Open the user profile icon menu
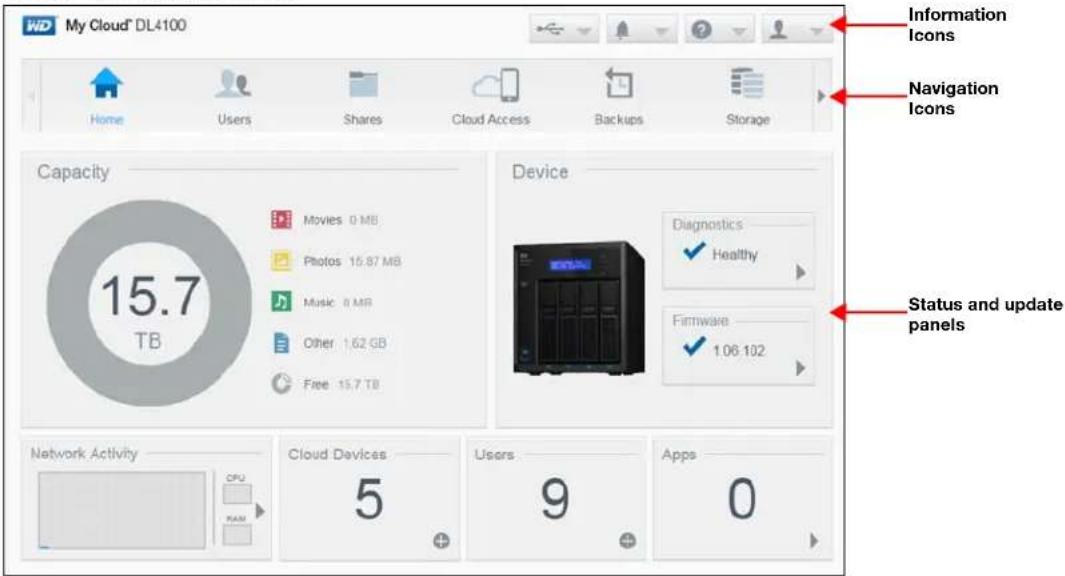1065x576 pixels. pyautogui.click(x=779, y=30)
